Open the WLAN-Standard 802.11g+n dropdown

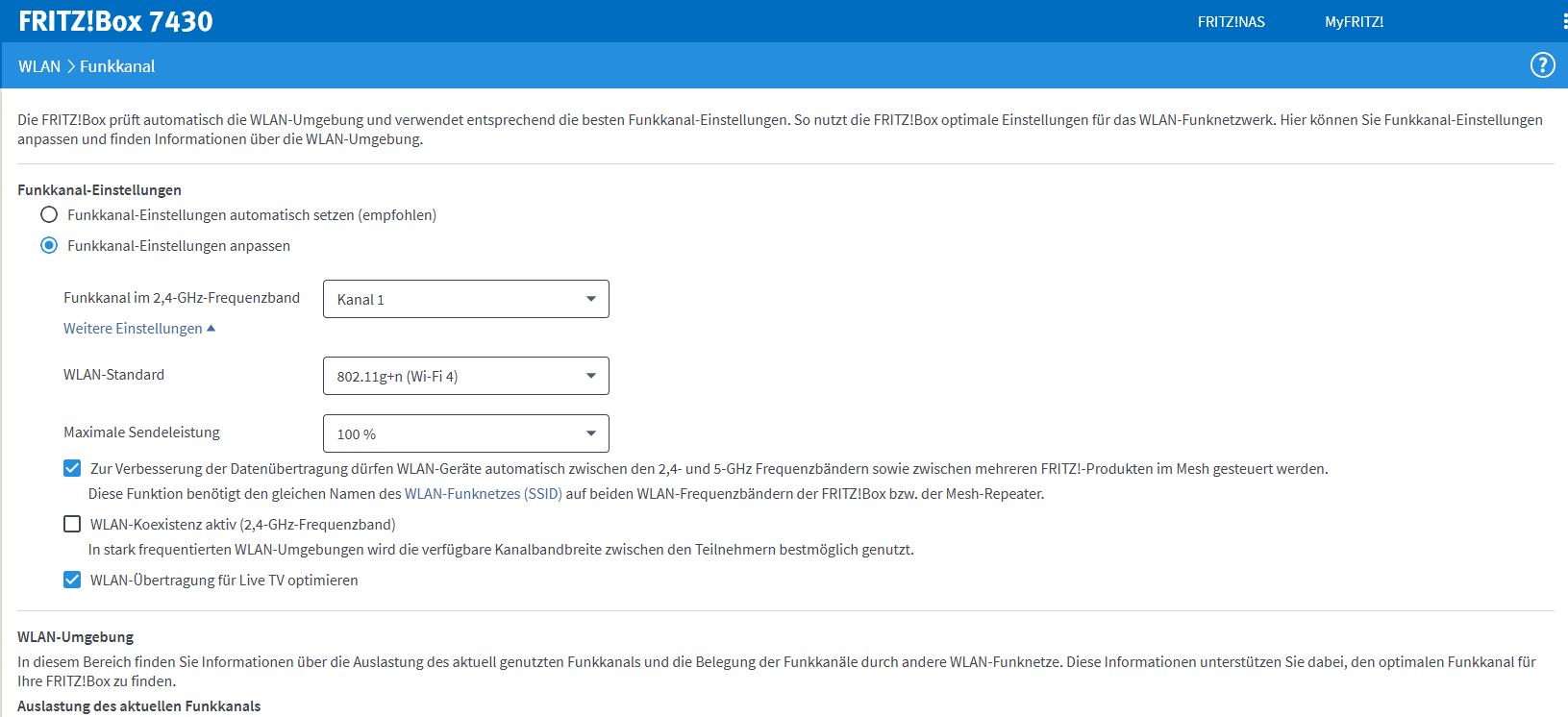466,376
